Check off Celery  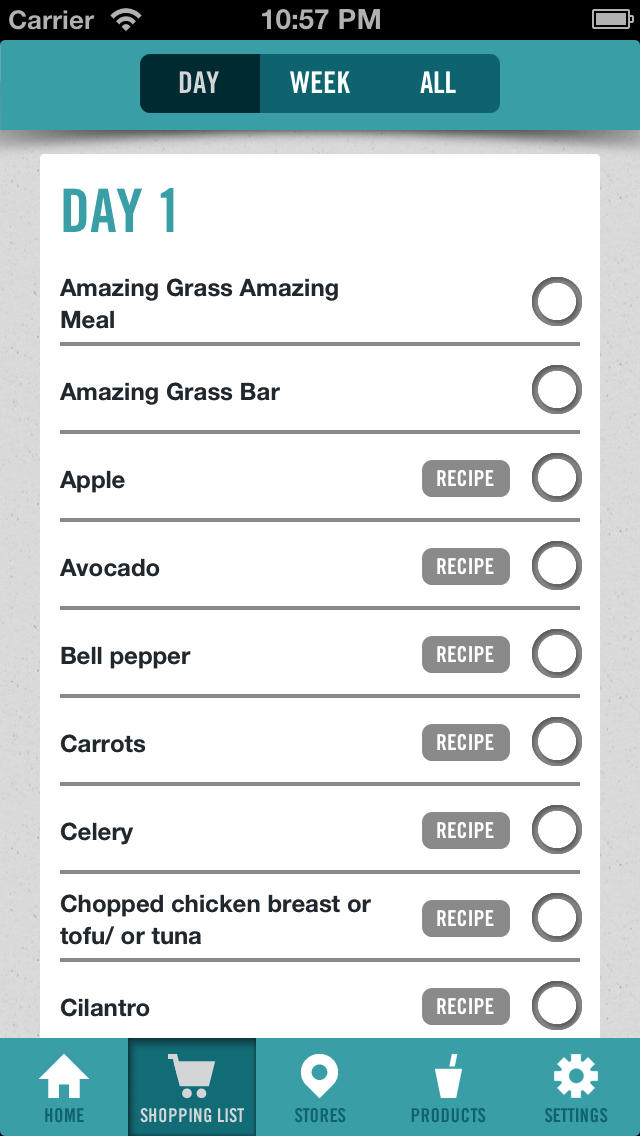point(556,830)
